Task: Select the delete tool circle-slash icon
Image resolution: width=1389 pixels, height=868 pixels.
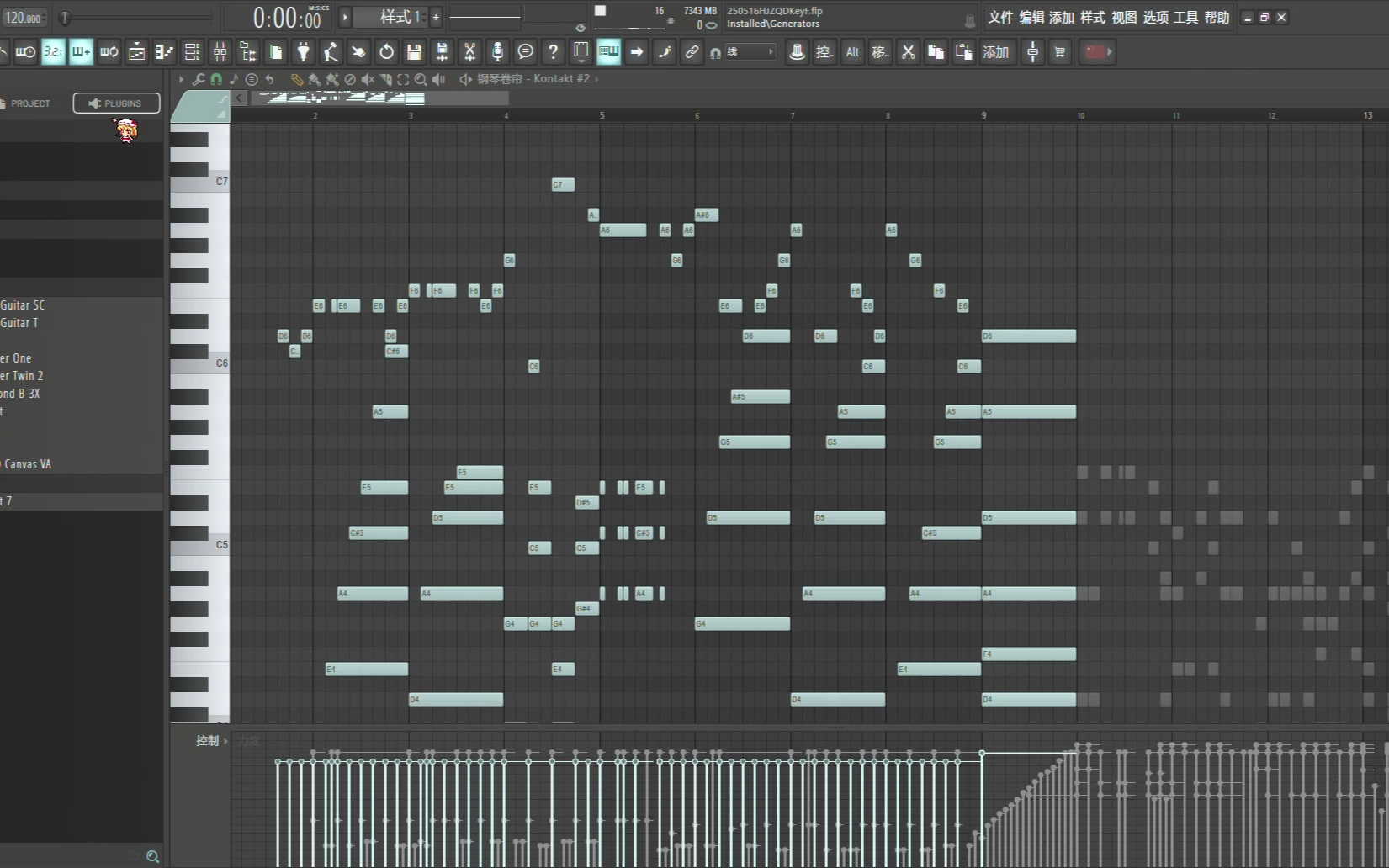Action: (350, 79)
